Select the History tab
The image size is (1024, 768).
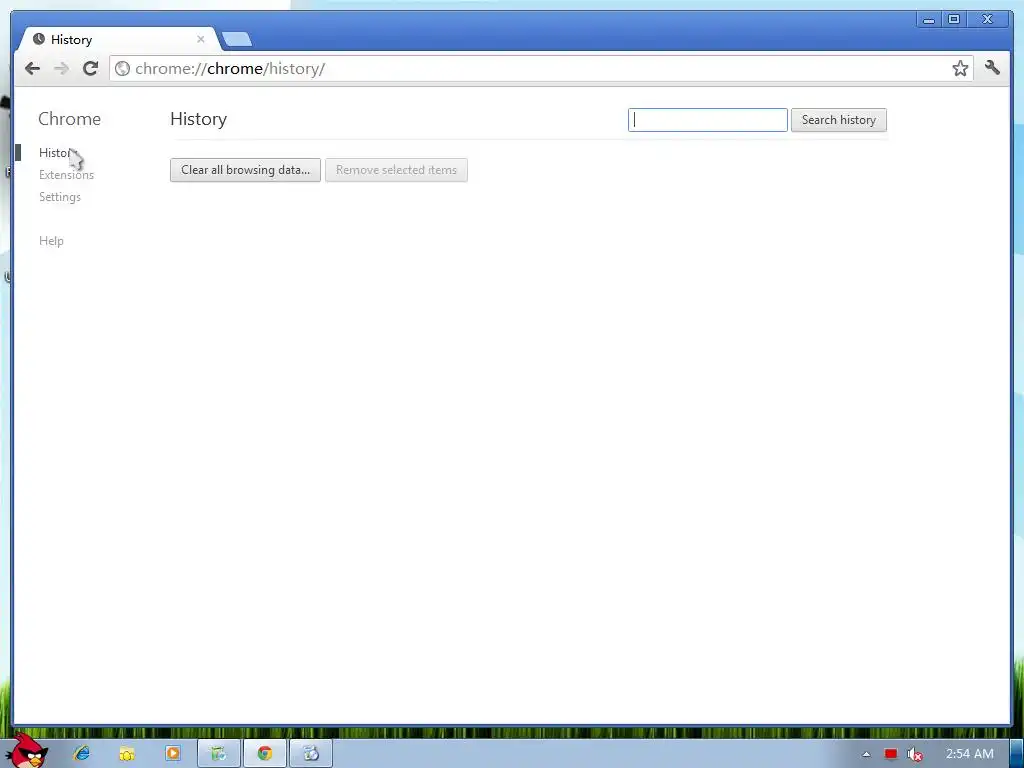point(118,39)
